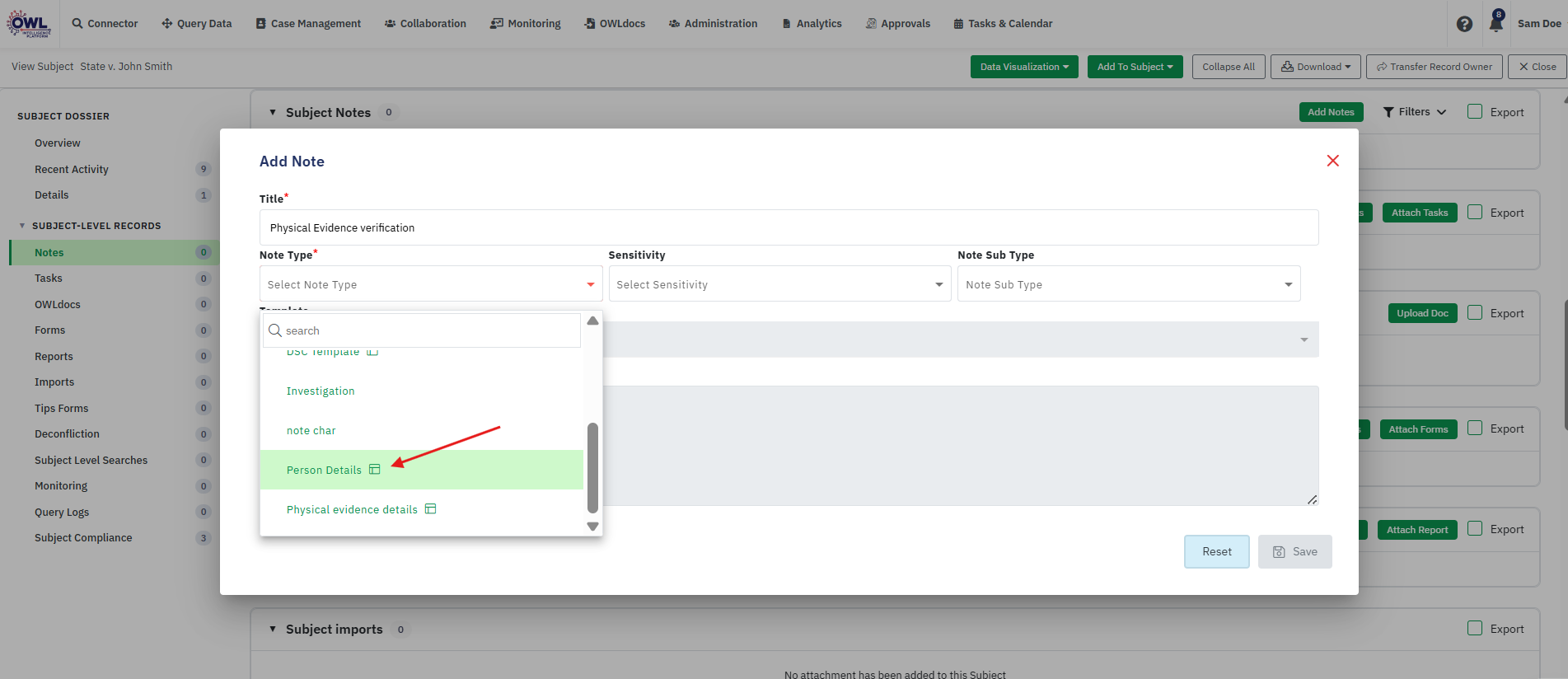Toggle Export checkbox beside Attach Tasks
1568x679 pixels.
coord(1475,212)
